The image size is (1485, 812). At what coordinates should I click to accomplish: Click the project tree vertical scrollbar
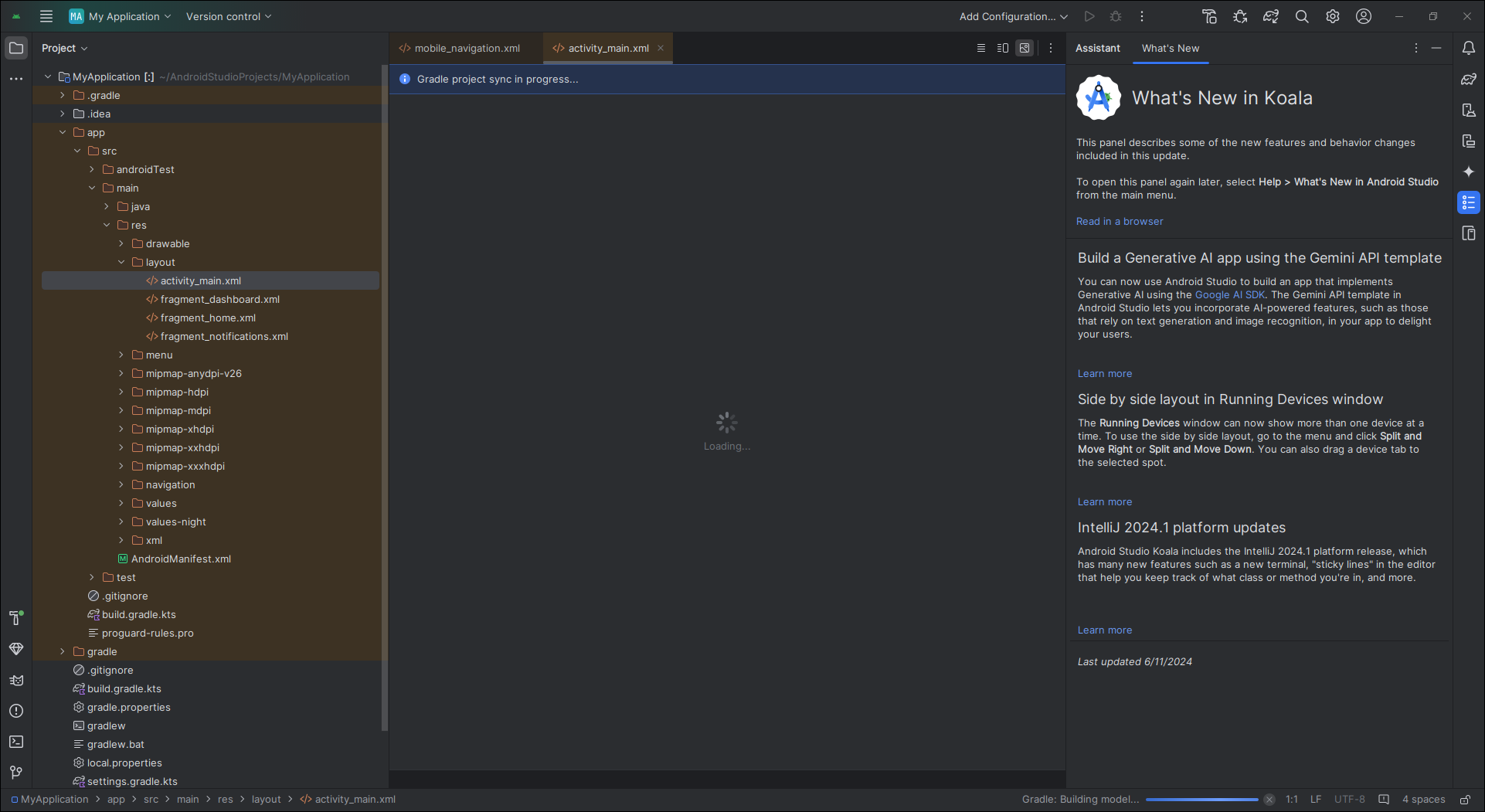click(x=384, y=398)
